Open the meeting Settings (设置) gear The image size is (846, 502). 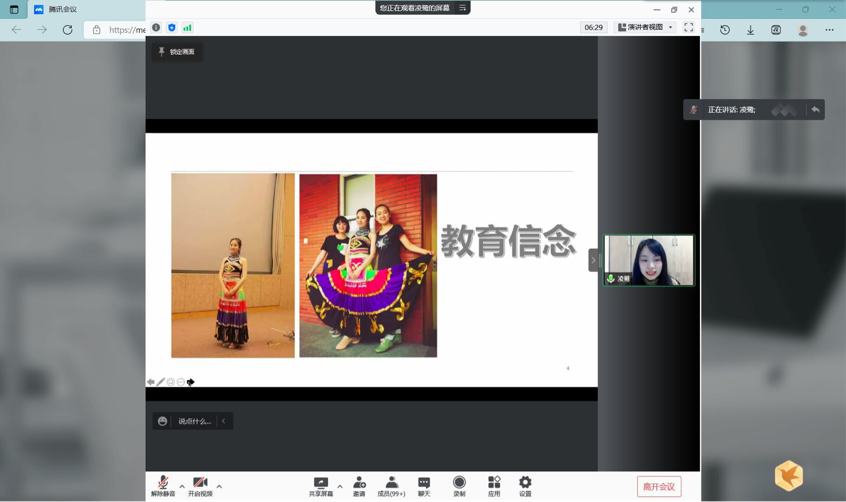click(x=525, y=486)
